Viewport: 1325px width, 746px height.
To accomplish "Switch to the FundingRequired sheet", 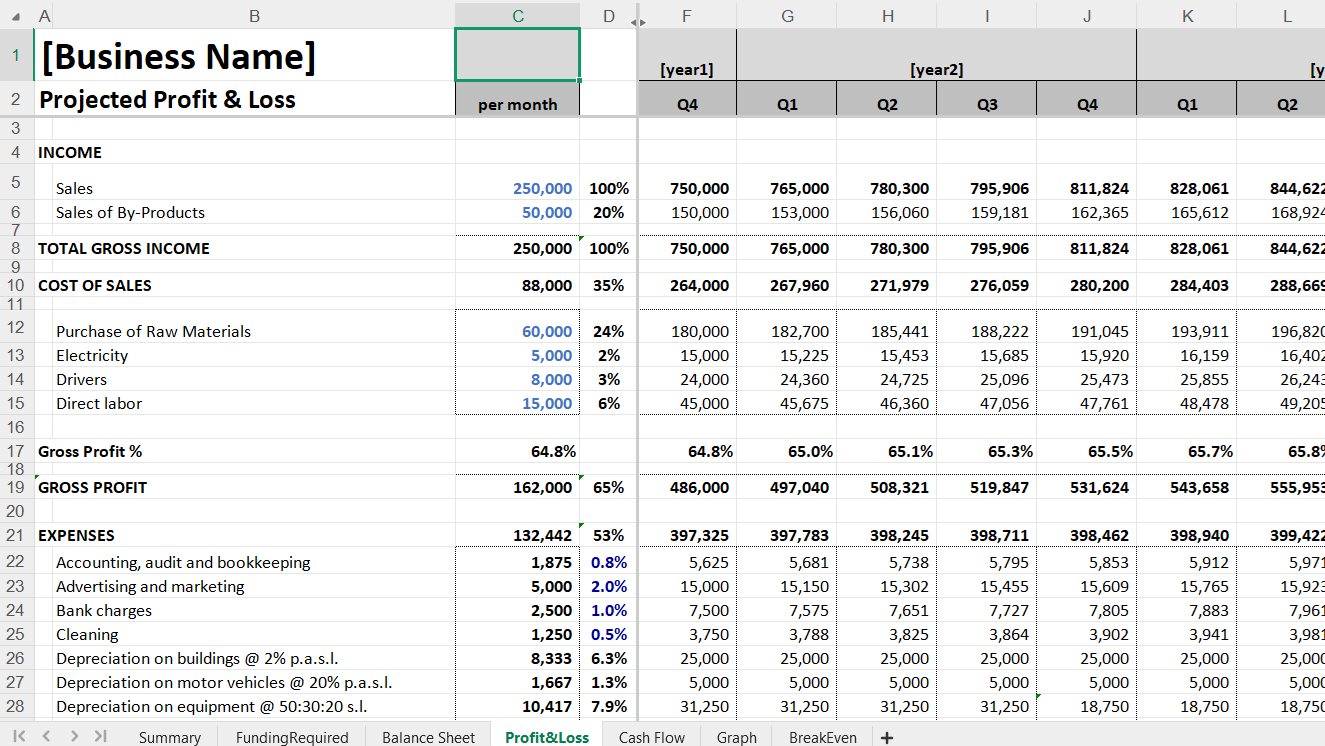I will (291, 737).
